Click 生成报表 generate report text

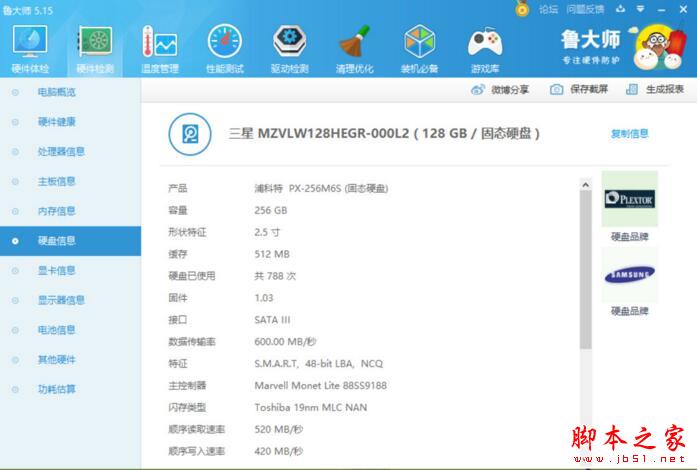pos(665,89)
